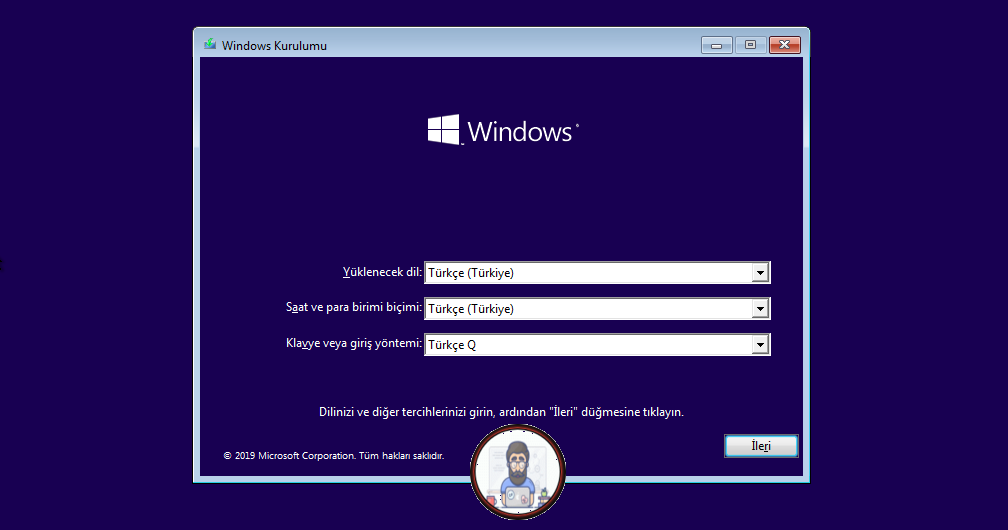Screen dimensions: 1008x530
Task: Click the Windows logo in the setup dialog
Action: pos(503,131)
